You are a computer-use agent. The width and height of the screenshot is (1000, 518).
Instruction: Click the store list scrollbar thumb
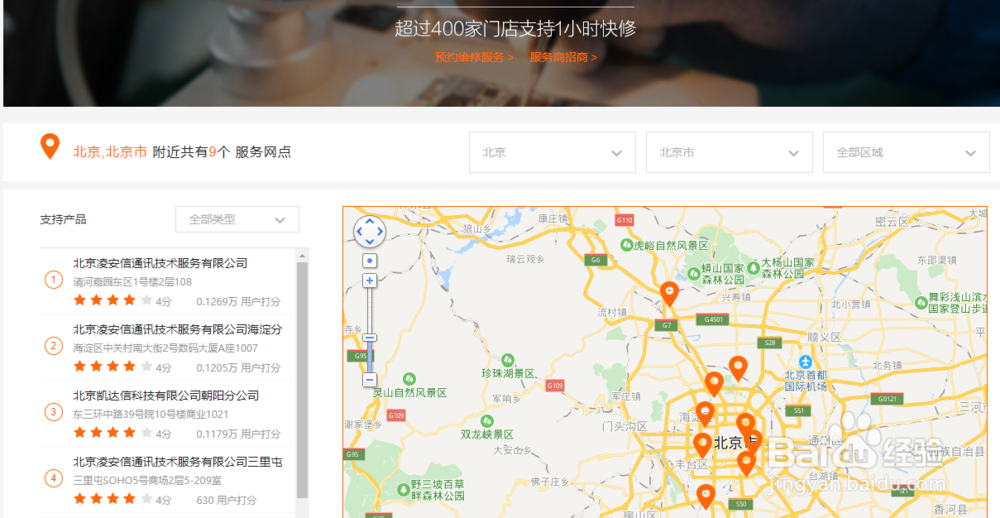(x=302, y=380)
